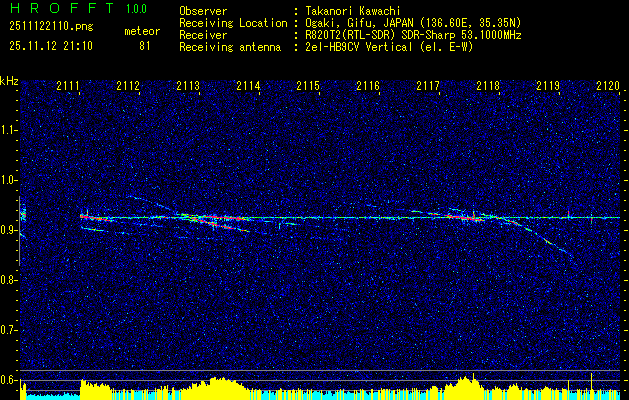
Task: Click the 2119 time marker
Action: [548, 86]
